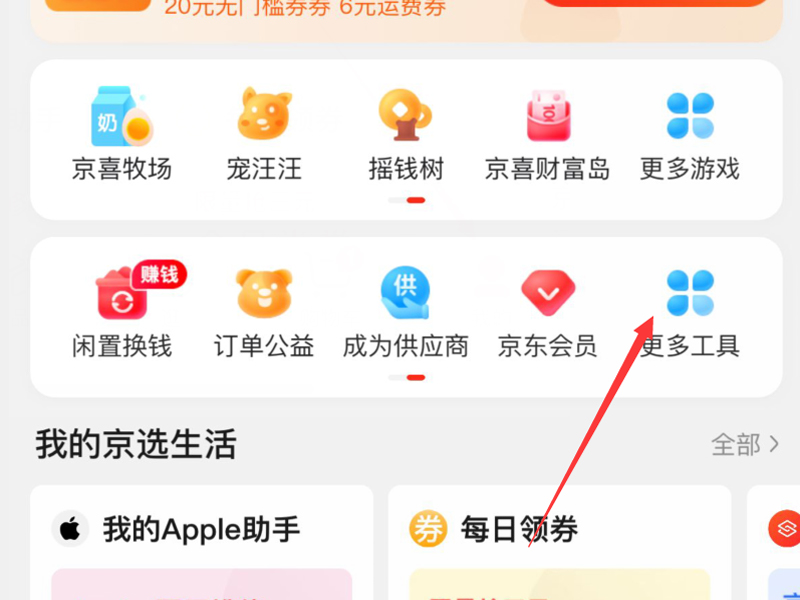This screenshot has height=600, width=800.
Task: Open the 每日领券 coupon card
Action: pyautogui.click(x=560, y=543)
